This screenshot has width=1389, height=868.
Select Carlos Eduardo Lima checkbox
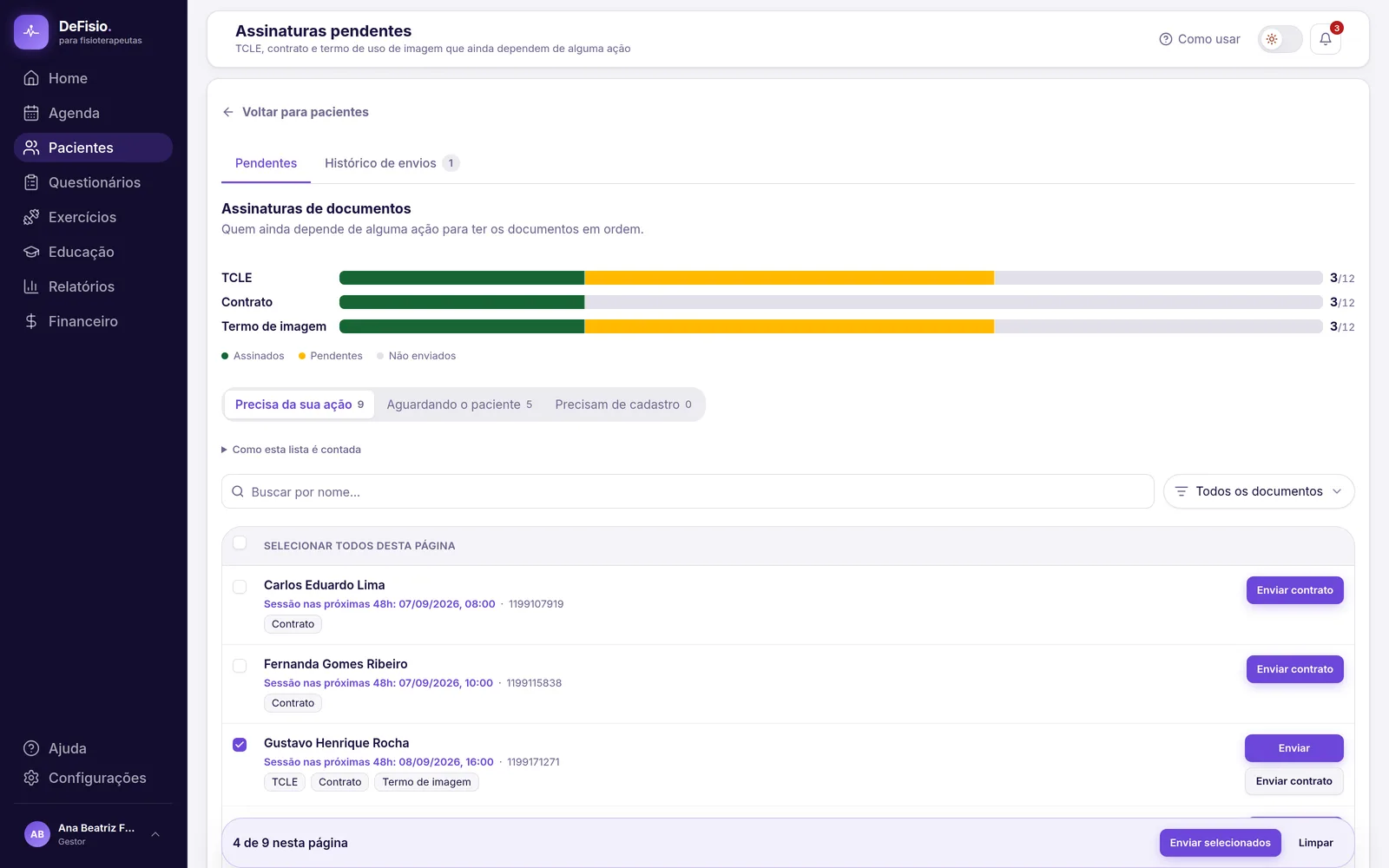pos(240,587)
